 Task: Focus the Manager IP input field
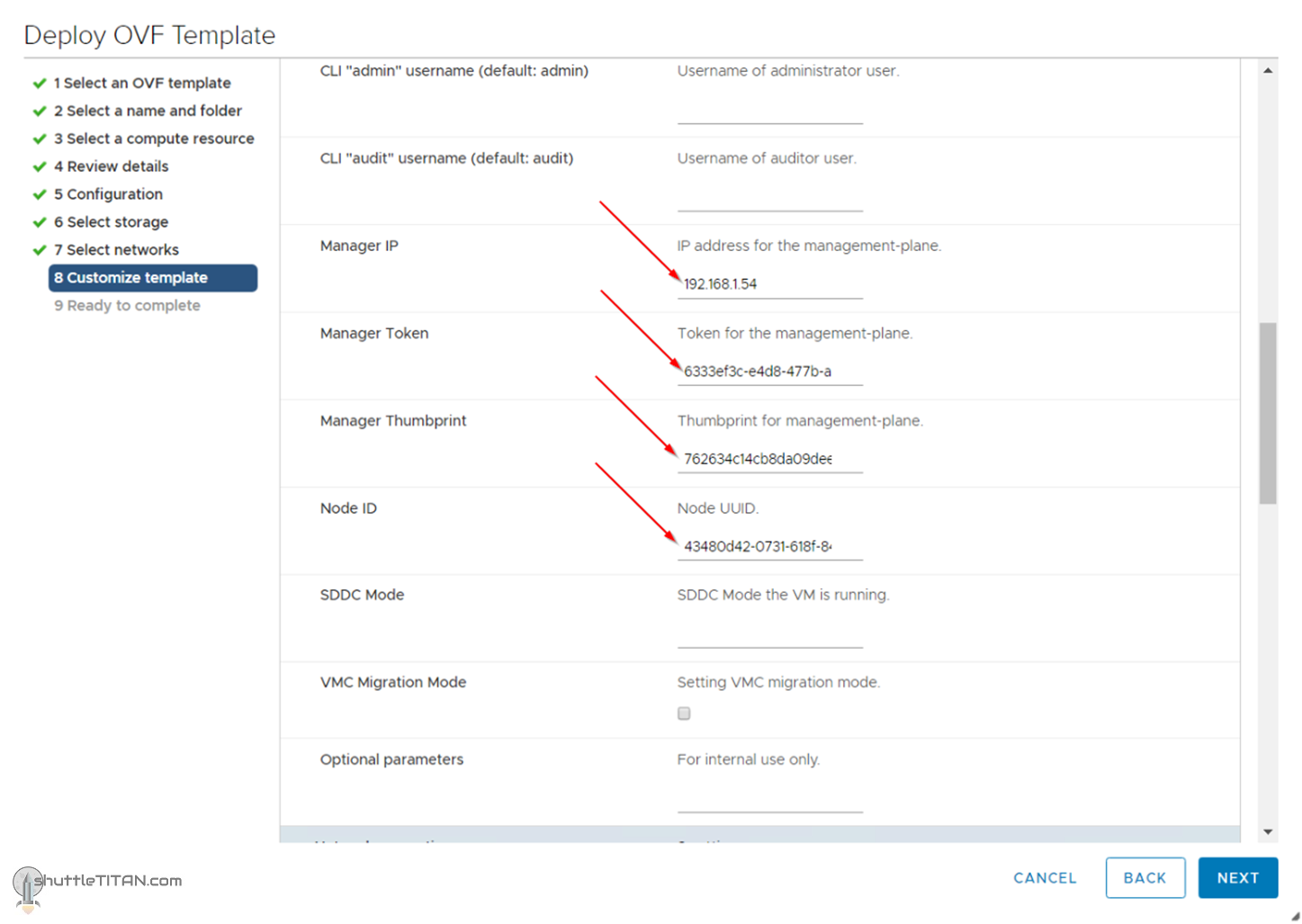point(769,284)
